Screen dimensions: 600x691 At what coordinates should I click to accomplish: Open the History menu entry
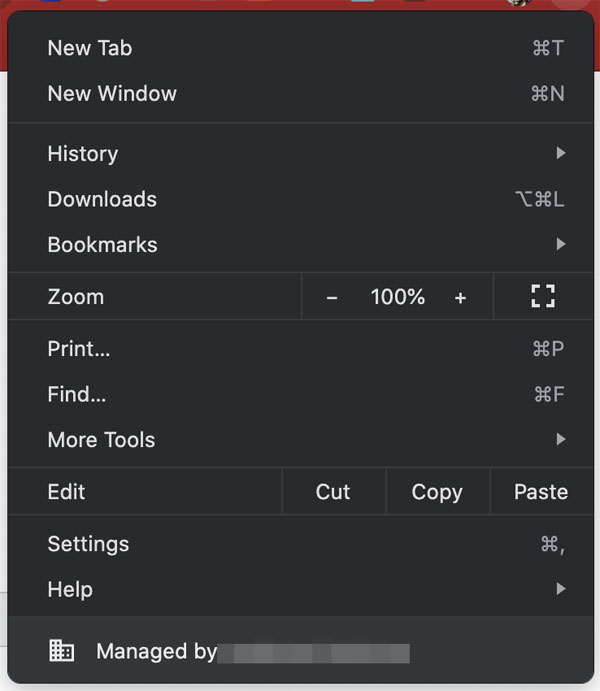tap(83, 154)
